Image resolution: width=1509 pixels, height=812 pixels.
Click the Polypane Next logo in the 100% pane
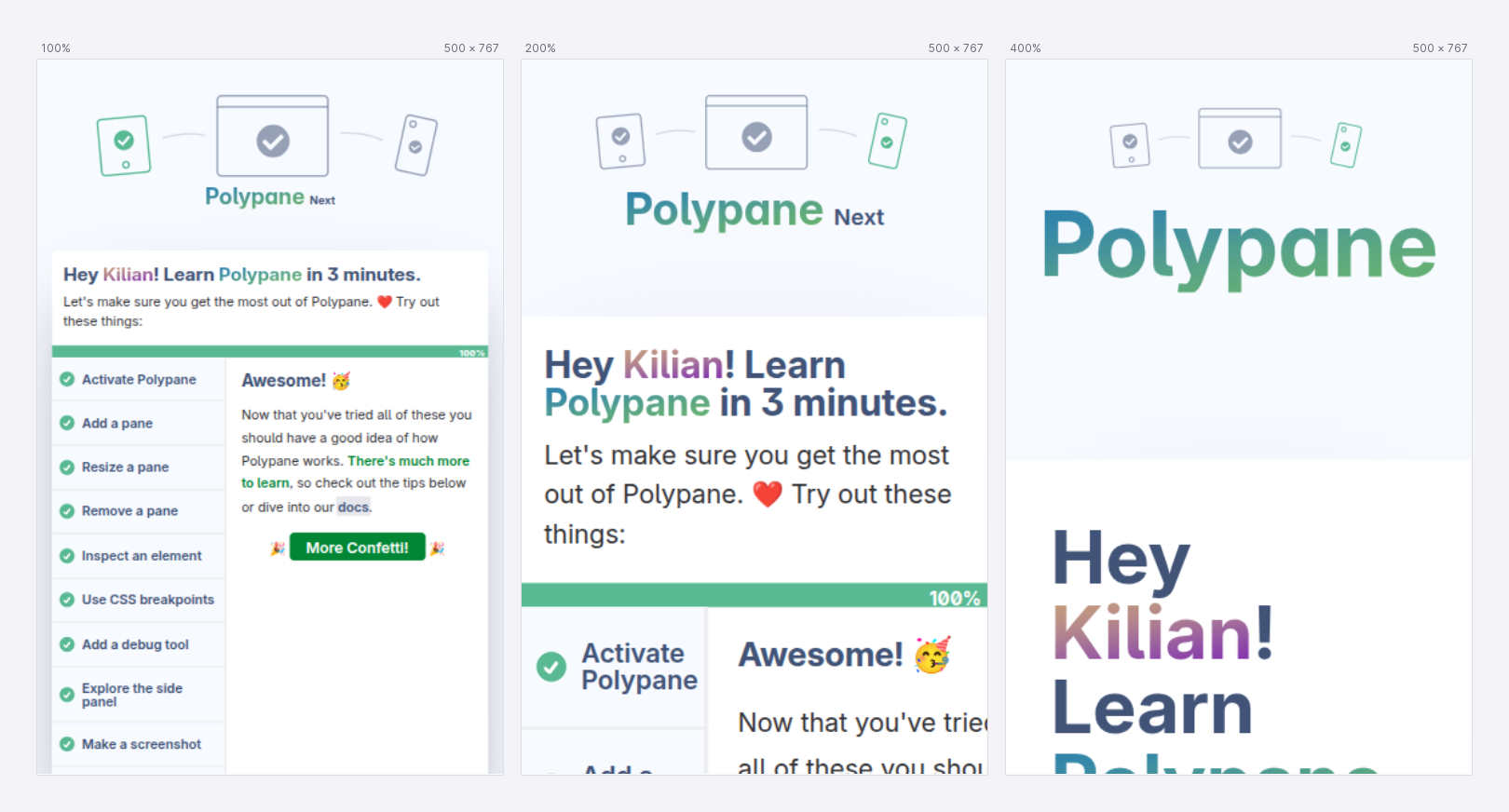pyautogui.click(x=270, y=196)
